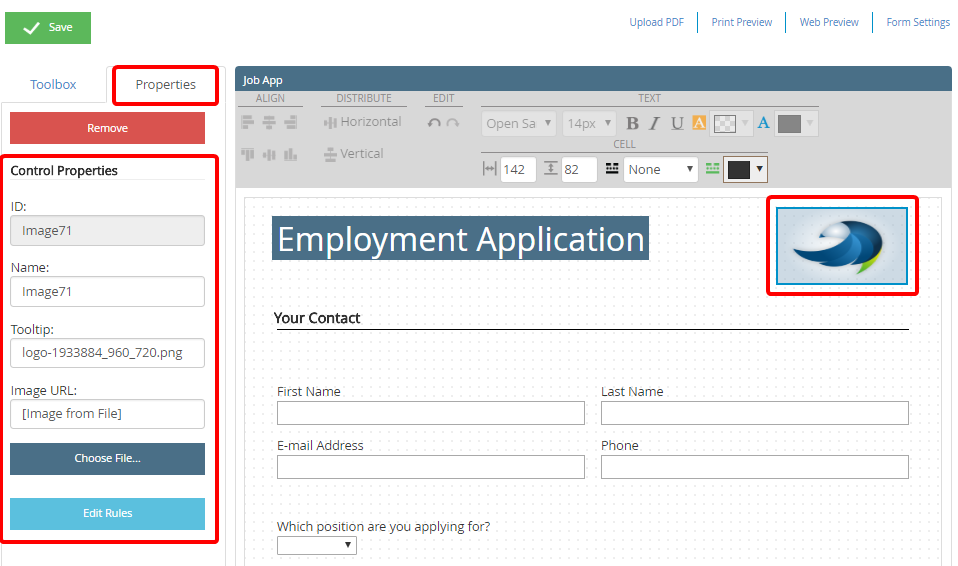Click the Bold text formatting icon
This screenshot has height=566, width=958.
point(632,124)
